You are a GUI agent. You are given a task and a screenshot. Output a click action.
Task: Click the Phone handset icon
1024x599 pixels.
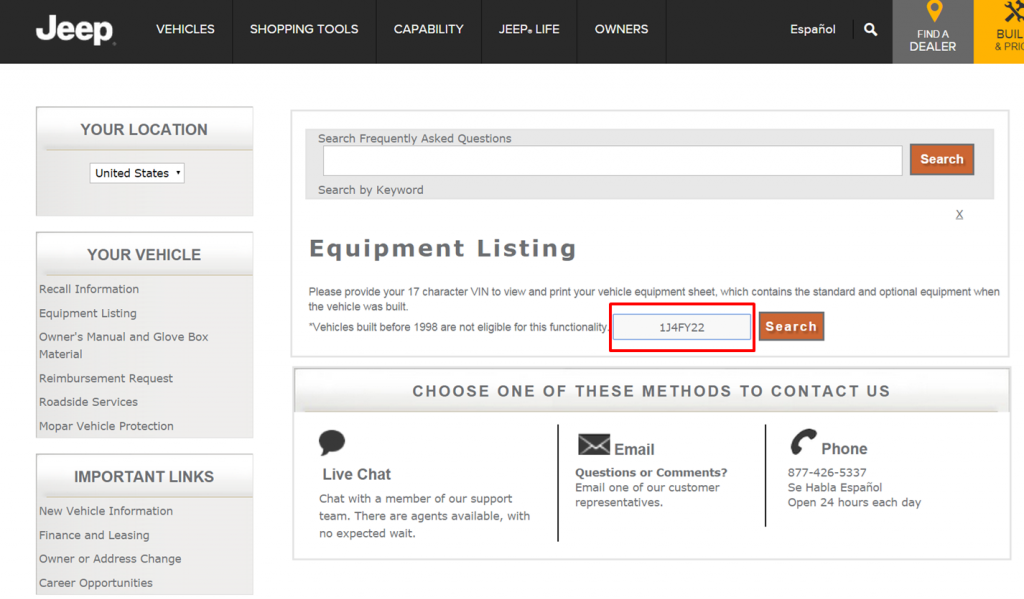pos(803,442)
